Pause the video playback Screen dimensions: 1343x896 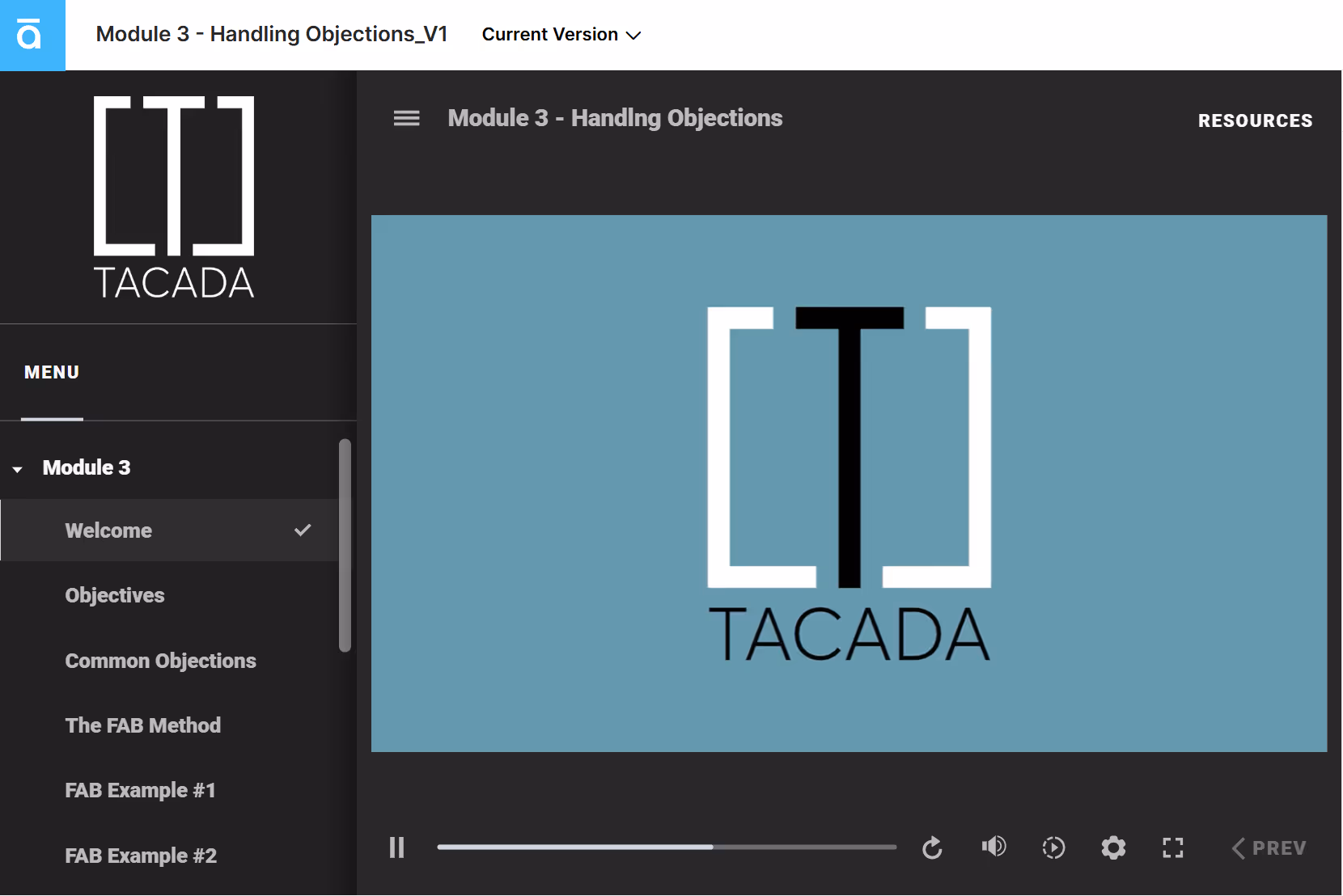click(397, 847)
